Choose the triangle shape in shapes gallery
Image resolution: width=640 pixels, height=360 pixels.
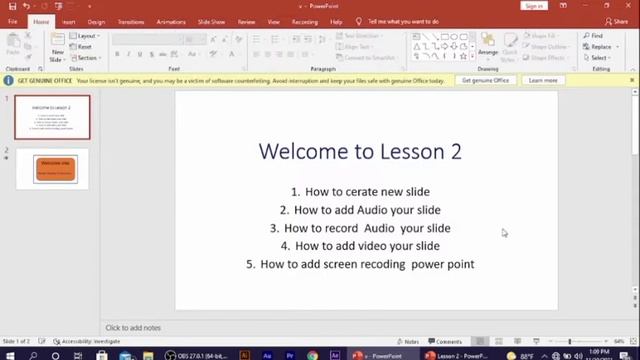(x=416, y=47)
